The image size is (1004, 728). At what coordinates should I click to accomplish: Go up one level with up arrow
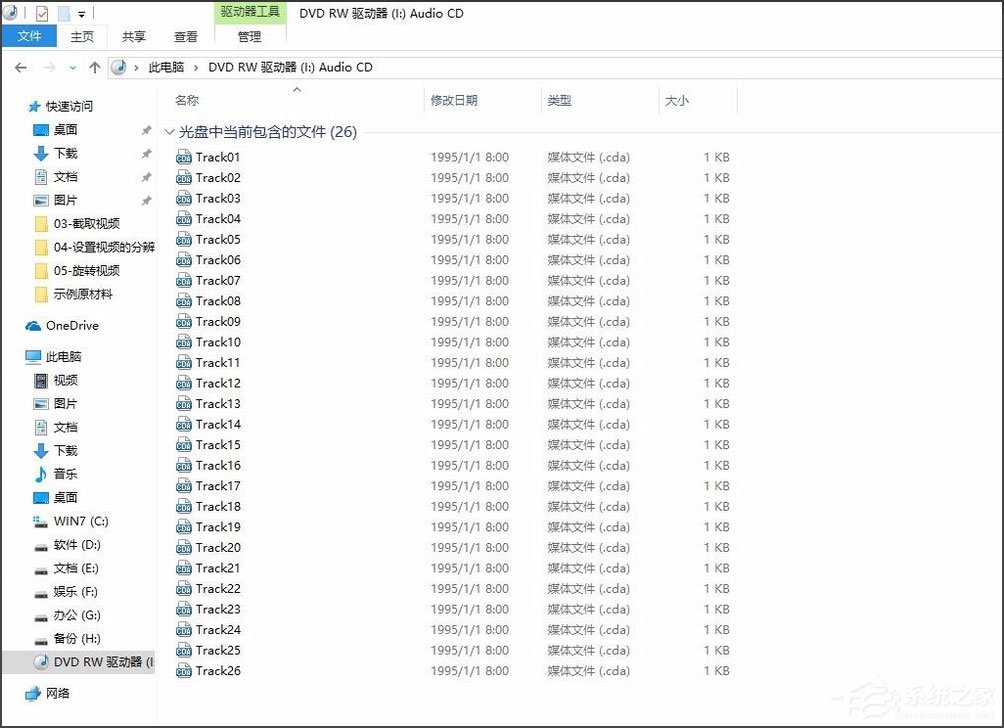click(94, 67)
